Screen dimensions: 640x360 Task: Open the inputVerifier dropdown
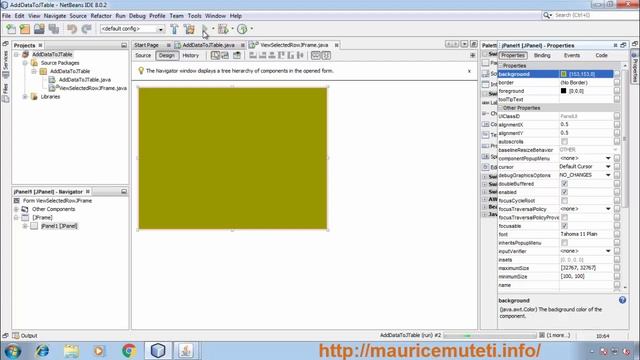pos(608,251)
